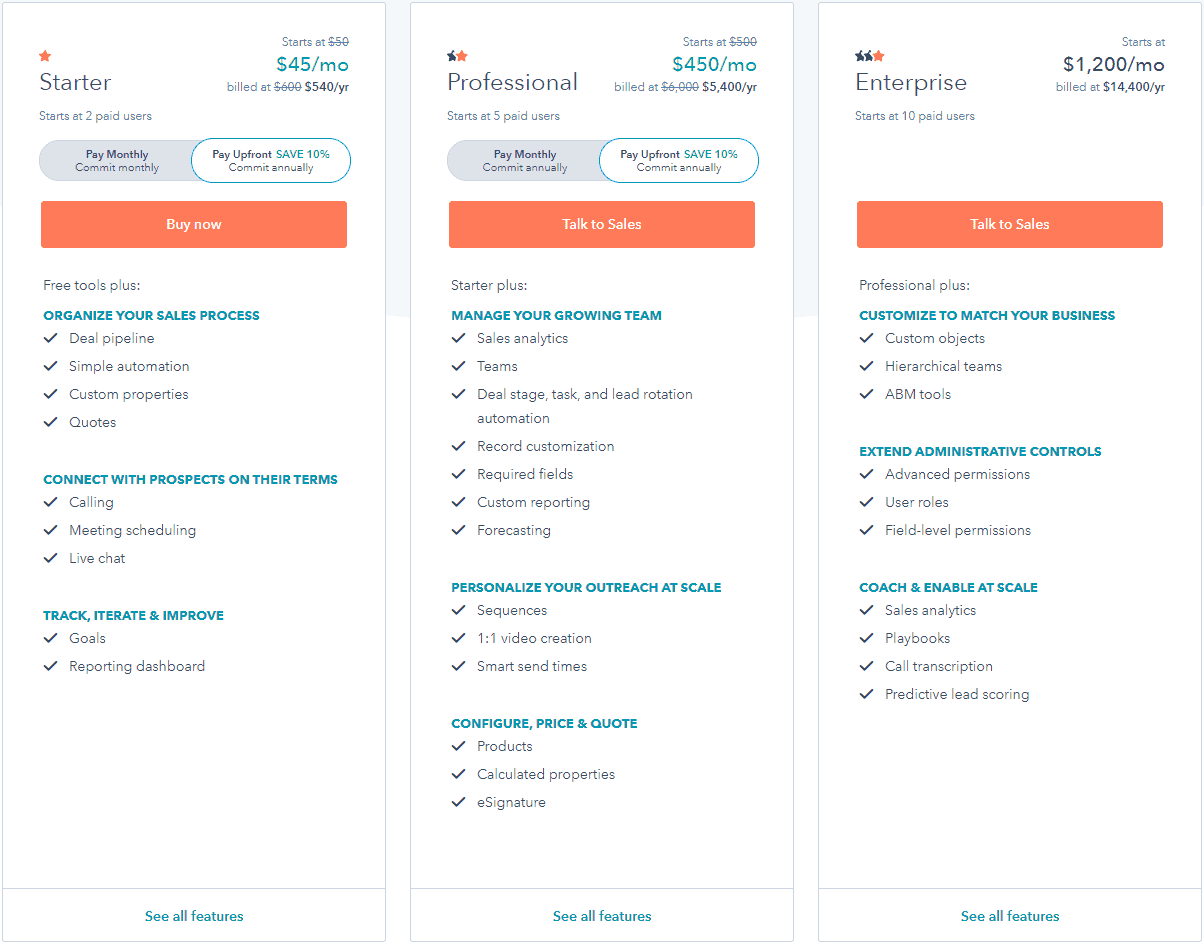Click the checkmark beside Live chat feature
The image size is (1204, 944).
[x=51, y=558]
